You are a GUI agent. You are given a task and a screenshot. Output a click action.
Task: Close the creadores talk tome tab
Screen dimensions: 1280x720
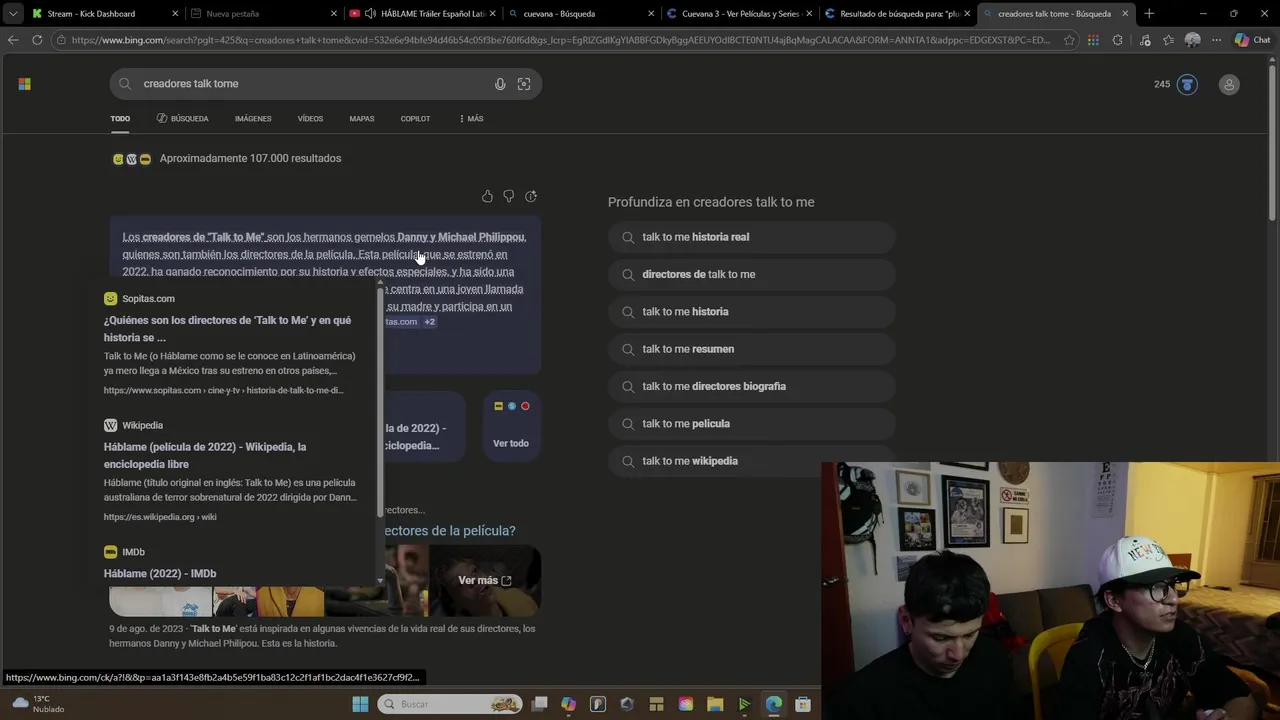1125,14
